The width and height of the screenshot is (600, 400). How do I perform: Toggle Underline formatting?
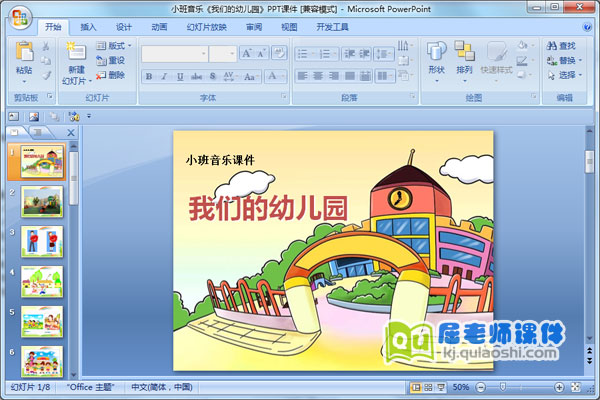(x=180, y=77)
